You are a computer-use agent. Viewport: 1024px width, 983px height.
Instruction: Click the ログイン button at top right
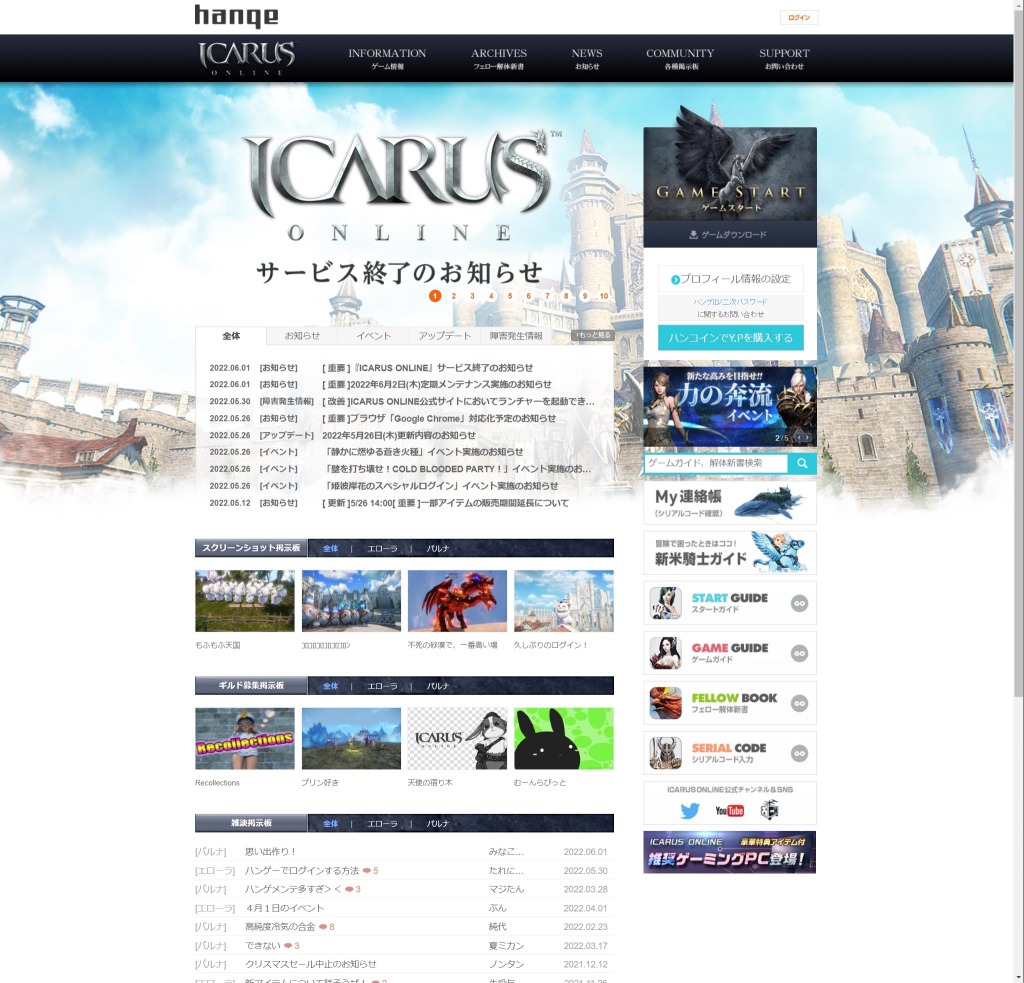point(799,18)
